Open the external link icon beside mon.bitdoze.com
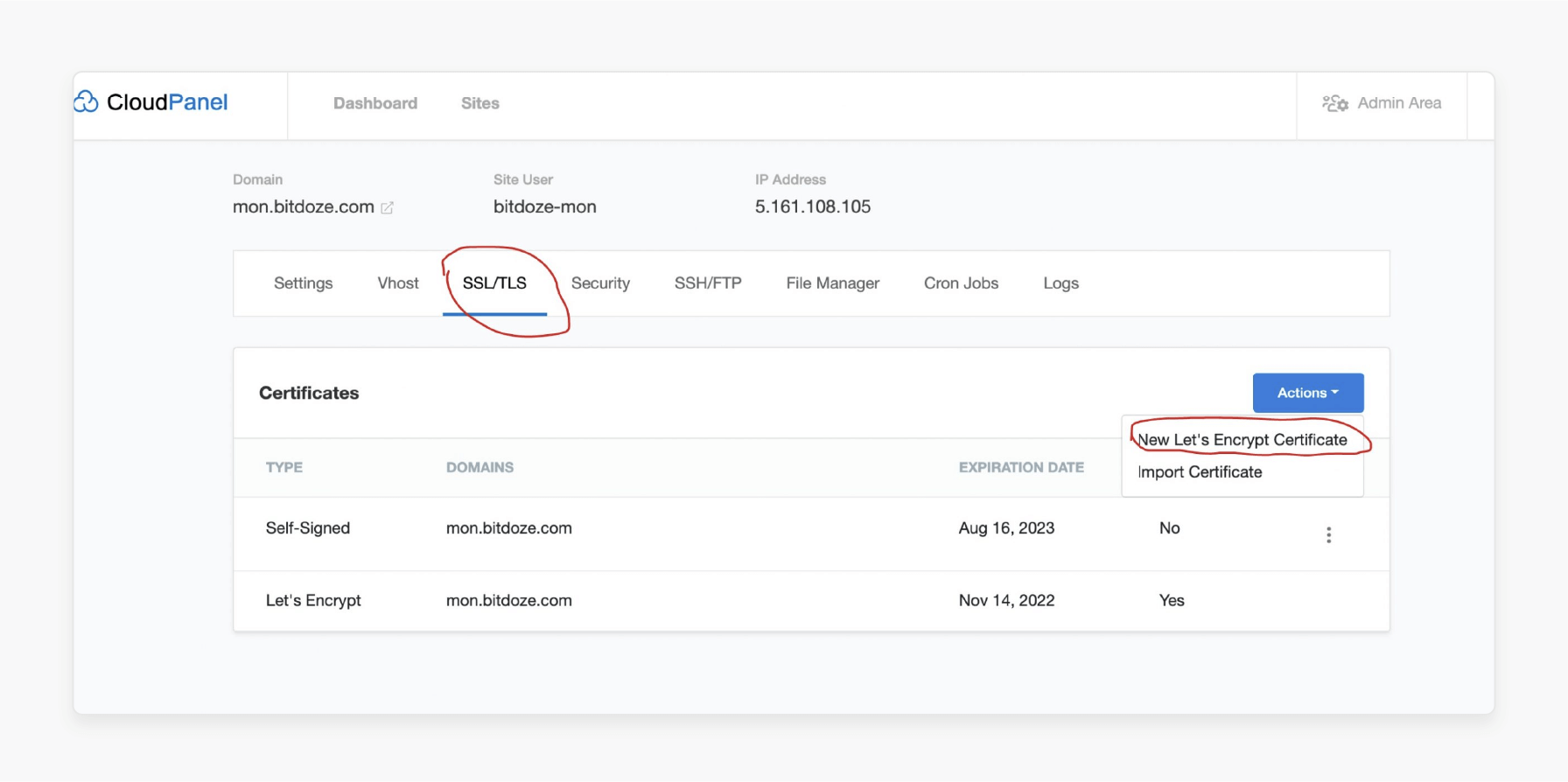1568x782 pixels. [387, 207]
